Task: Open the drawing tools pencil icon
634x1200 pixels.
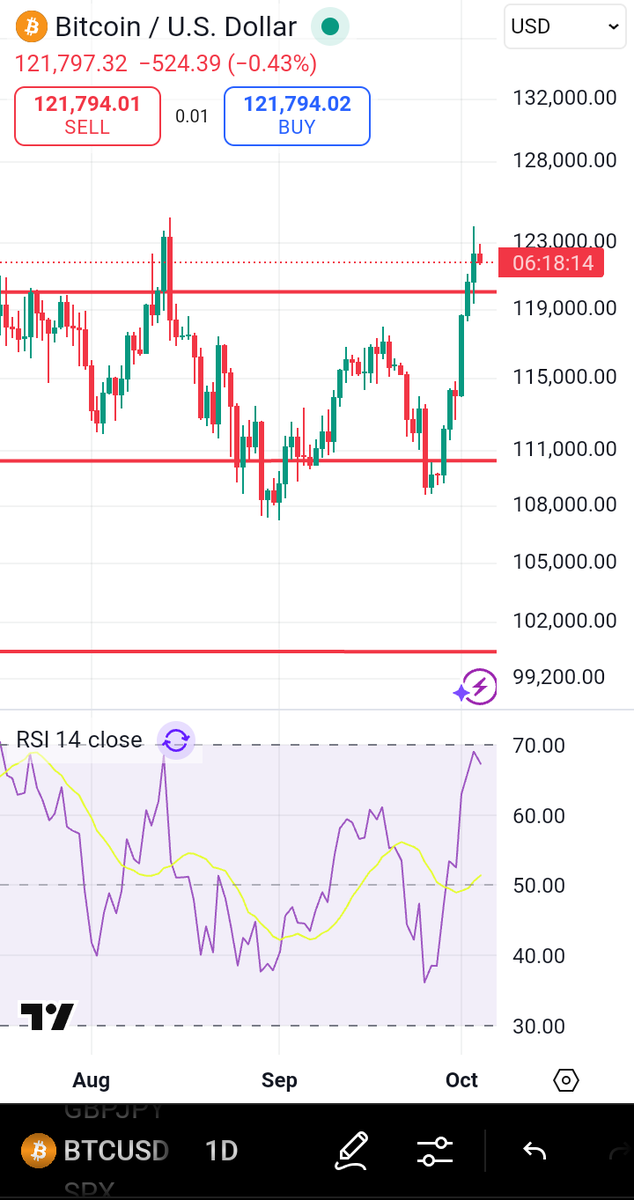Action: 352,1150
